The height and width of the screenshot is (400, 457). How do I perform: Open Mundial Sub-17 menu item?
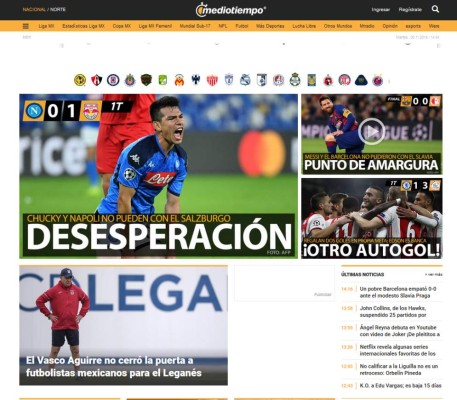click(195, 26)
